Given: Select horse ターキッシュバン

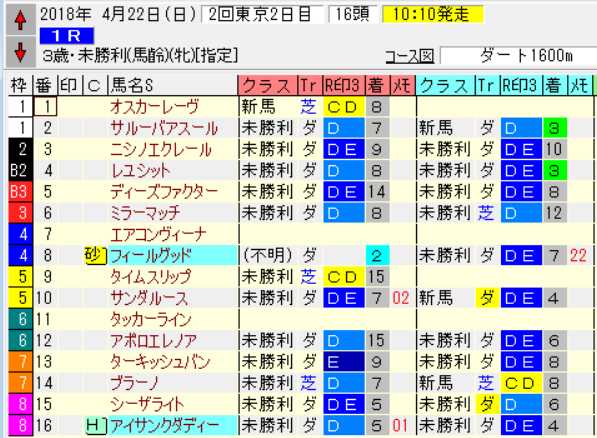Looking at the screenshot, I should click(160, 362).
